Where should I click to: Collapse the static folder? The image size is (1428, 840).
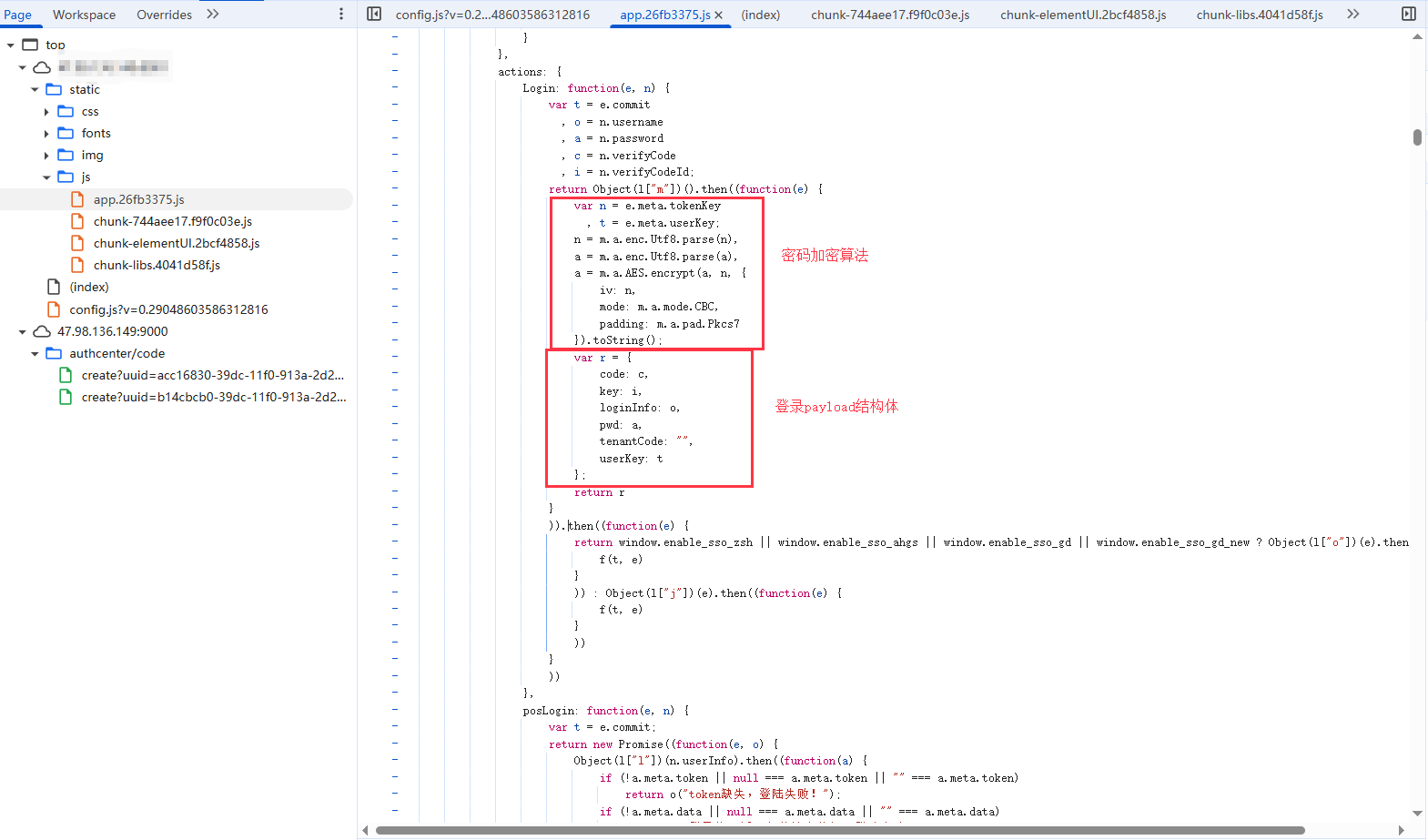[x=35, y=89]
